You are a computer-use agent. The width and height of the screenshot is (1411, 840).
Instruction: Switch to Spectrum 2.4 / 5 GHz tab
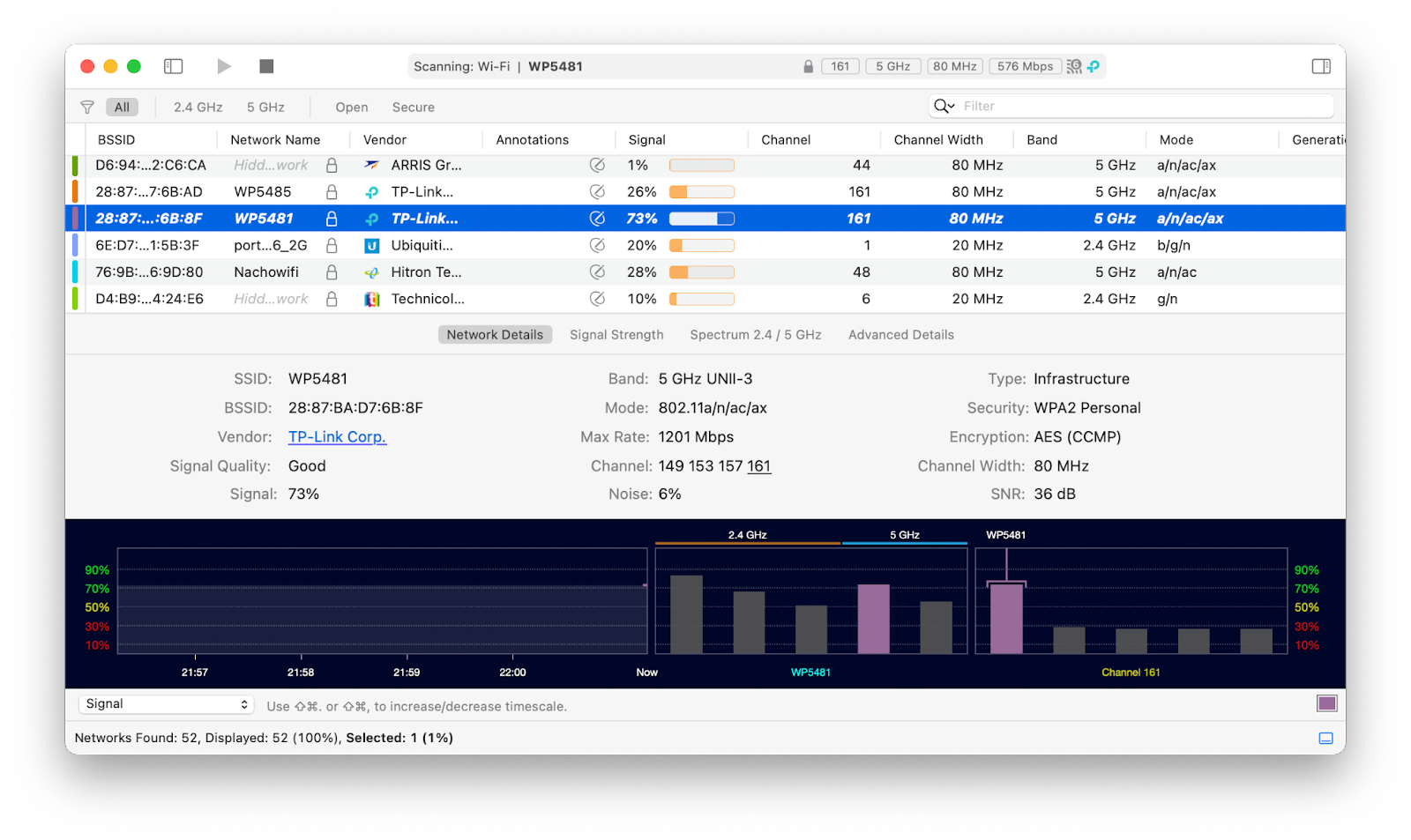click(756, 335)
